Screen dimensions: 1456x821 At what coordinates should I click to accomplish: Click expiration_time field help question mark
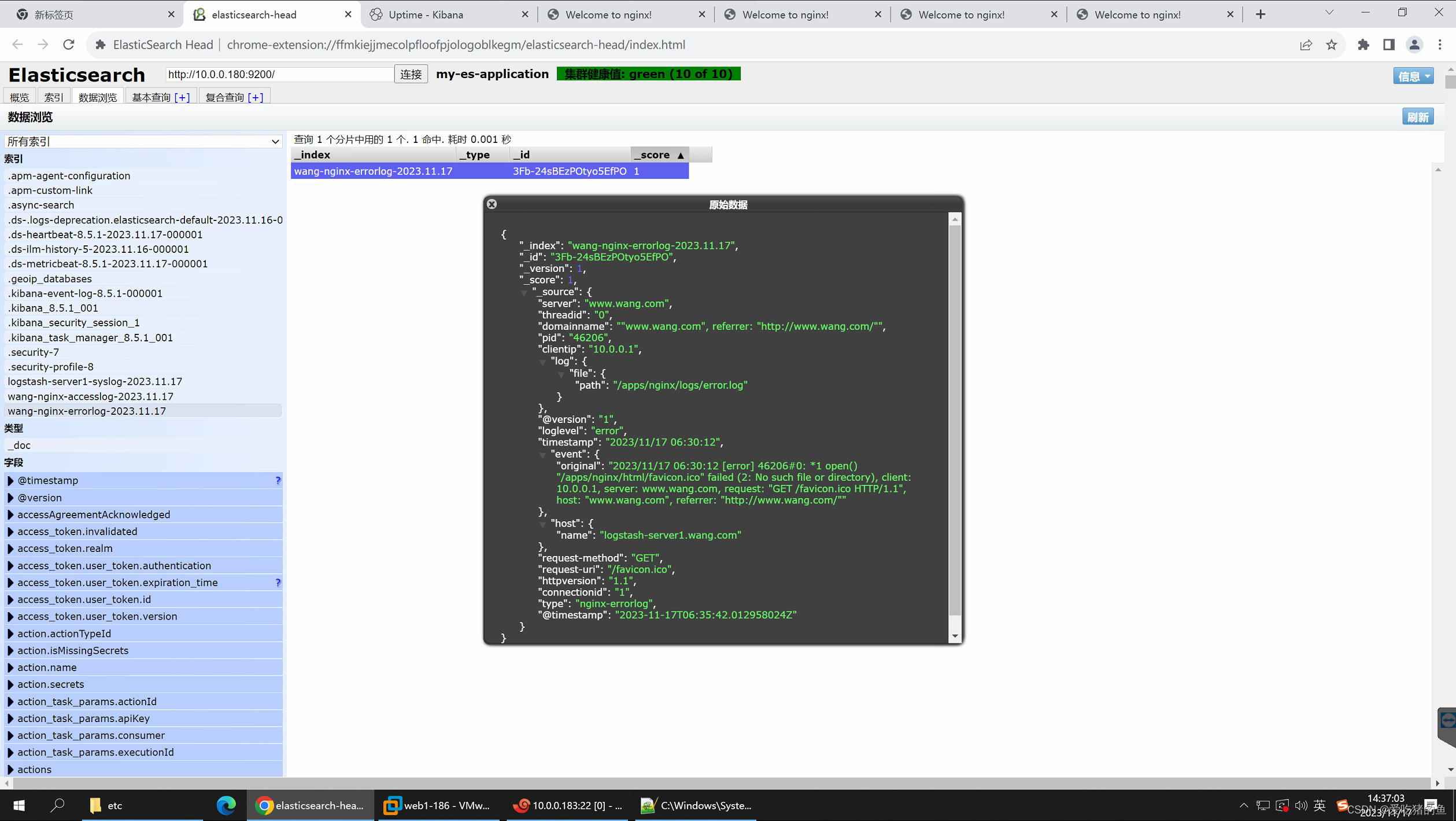point(278,583)
